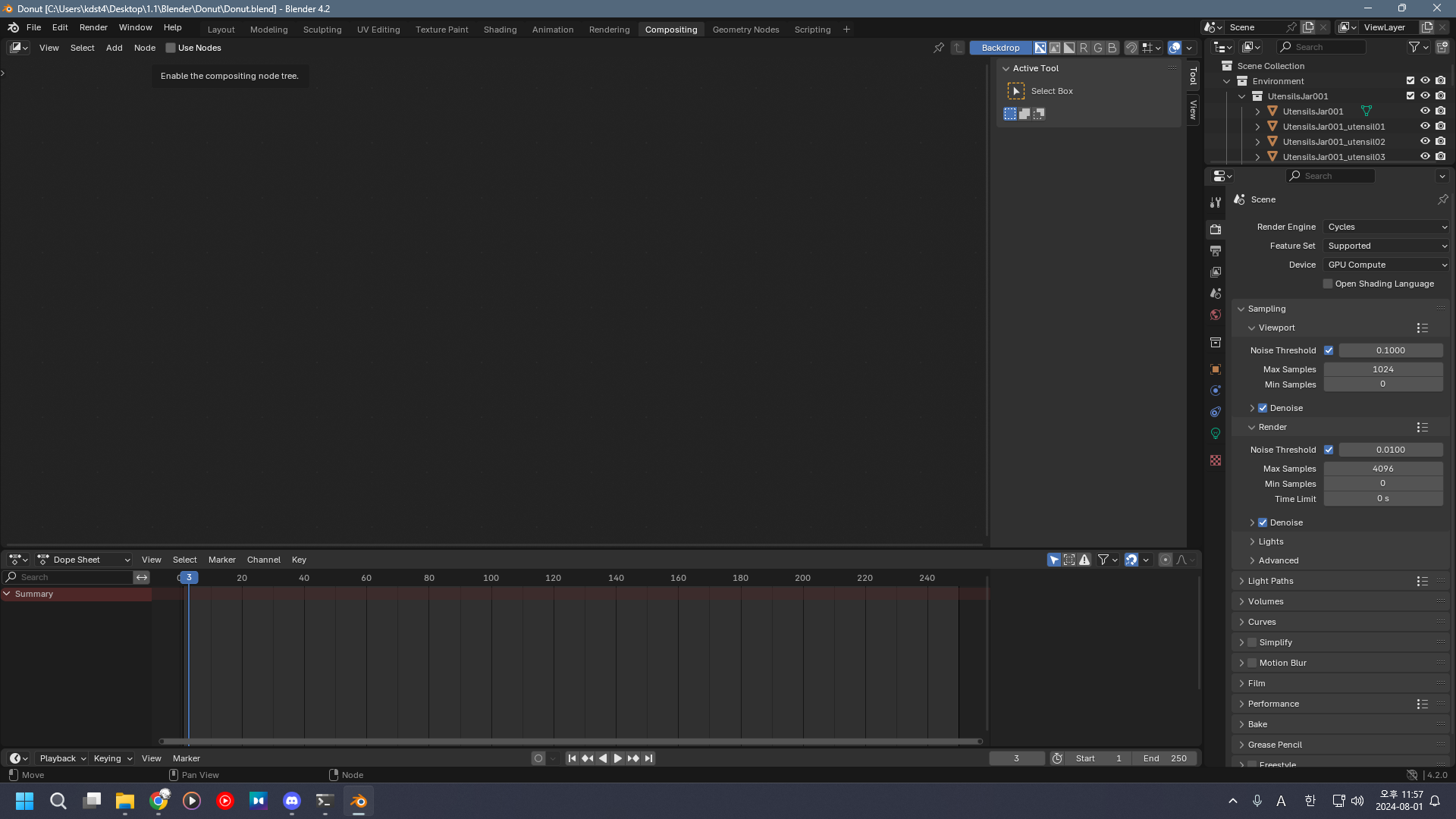Enable Open Shading Language checkbox
Screen dimensions: 1456x819
(1328, 284)
